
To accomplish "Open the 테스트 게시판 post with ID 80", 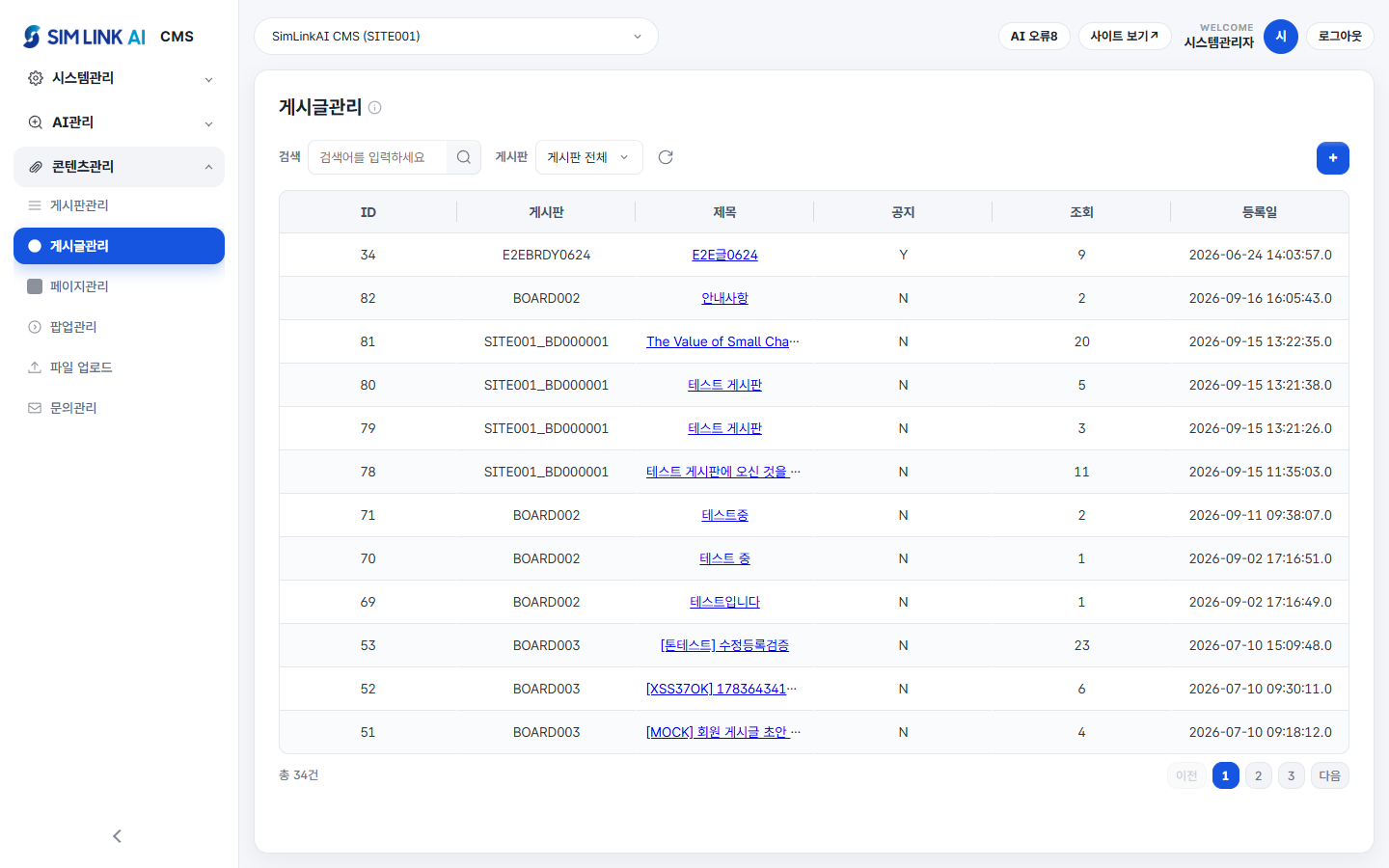I will point(724,385).
